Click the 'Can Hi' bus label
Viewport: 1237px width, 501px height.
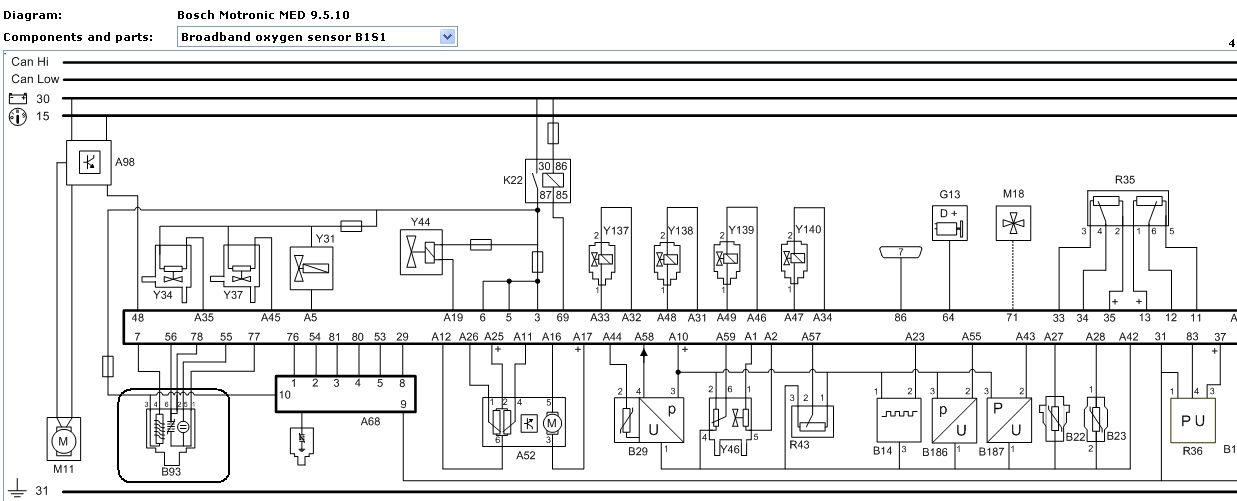[x=31, y=61]
